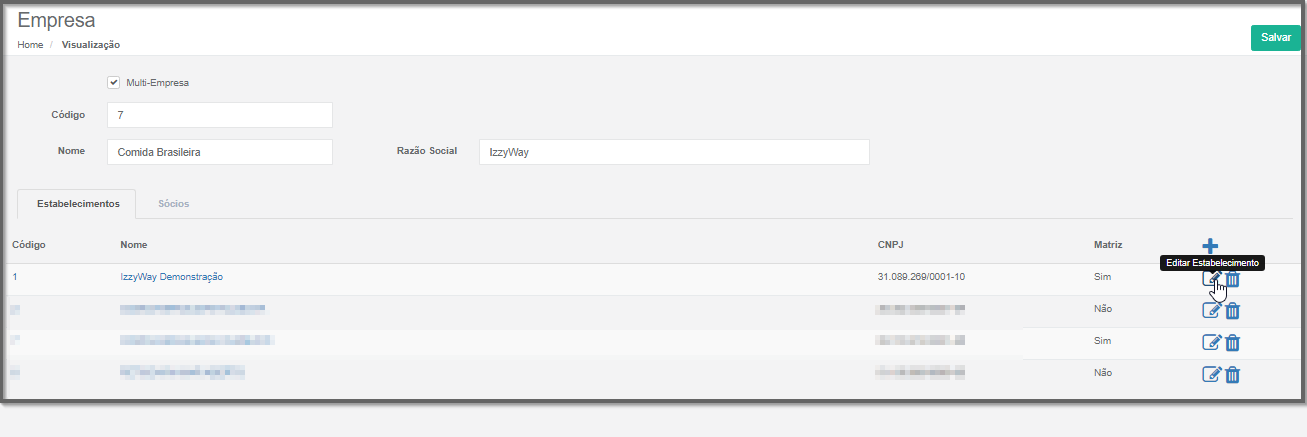
Task: Edit the last establishment row
Action: click(x=1211, y=374)
